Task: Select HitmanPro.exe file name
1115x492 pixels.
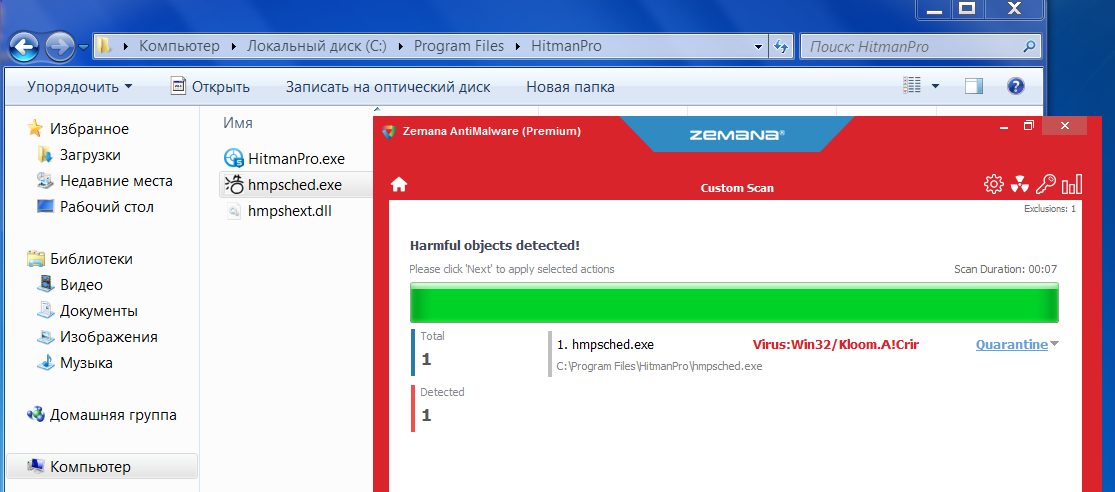Action: click(296, 159)
